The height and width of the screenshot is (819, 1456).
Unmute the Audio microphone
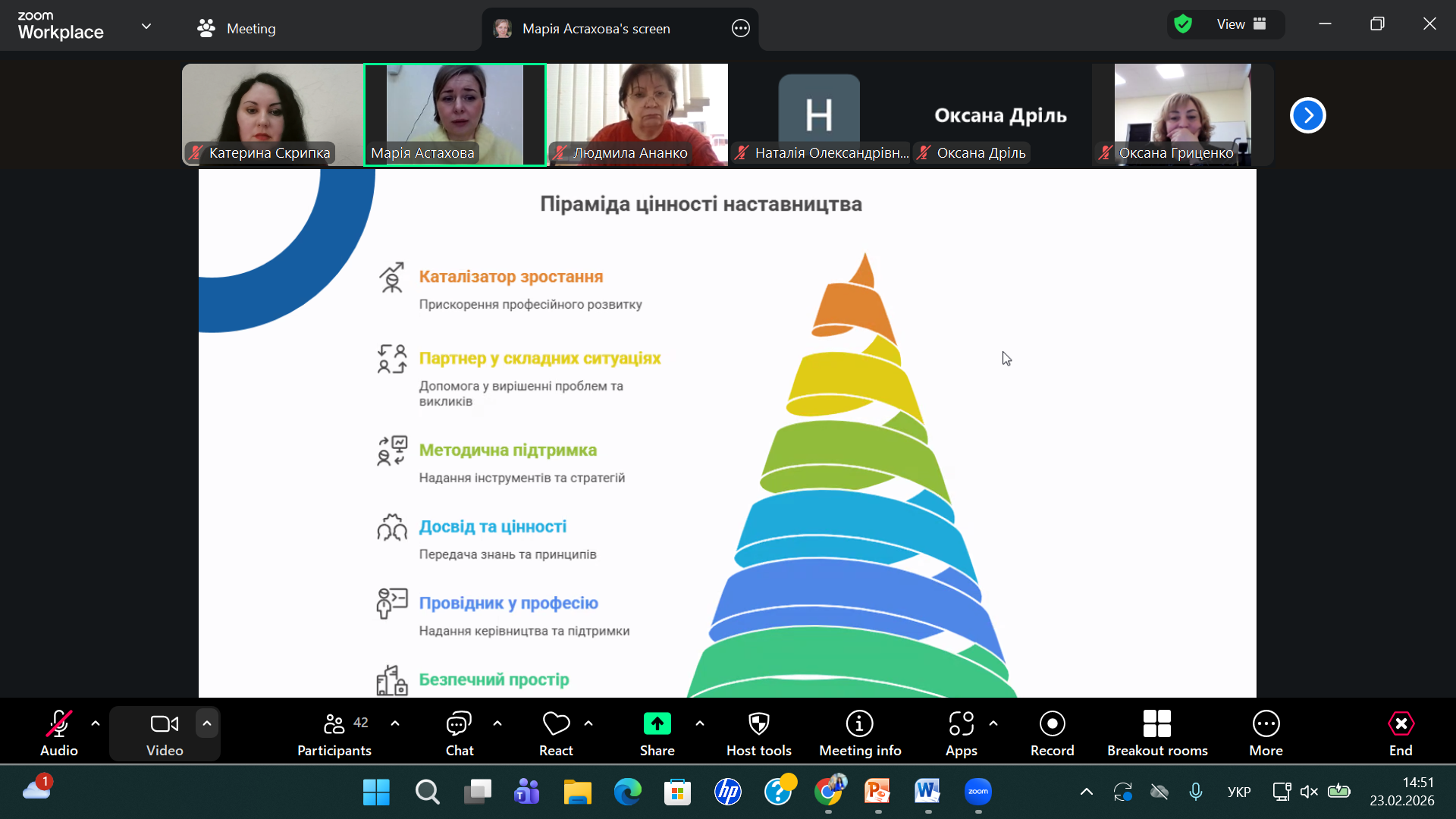(59, 724)
